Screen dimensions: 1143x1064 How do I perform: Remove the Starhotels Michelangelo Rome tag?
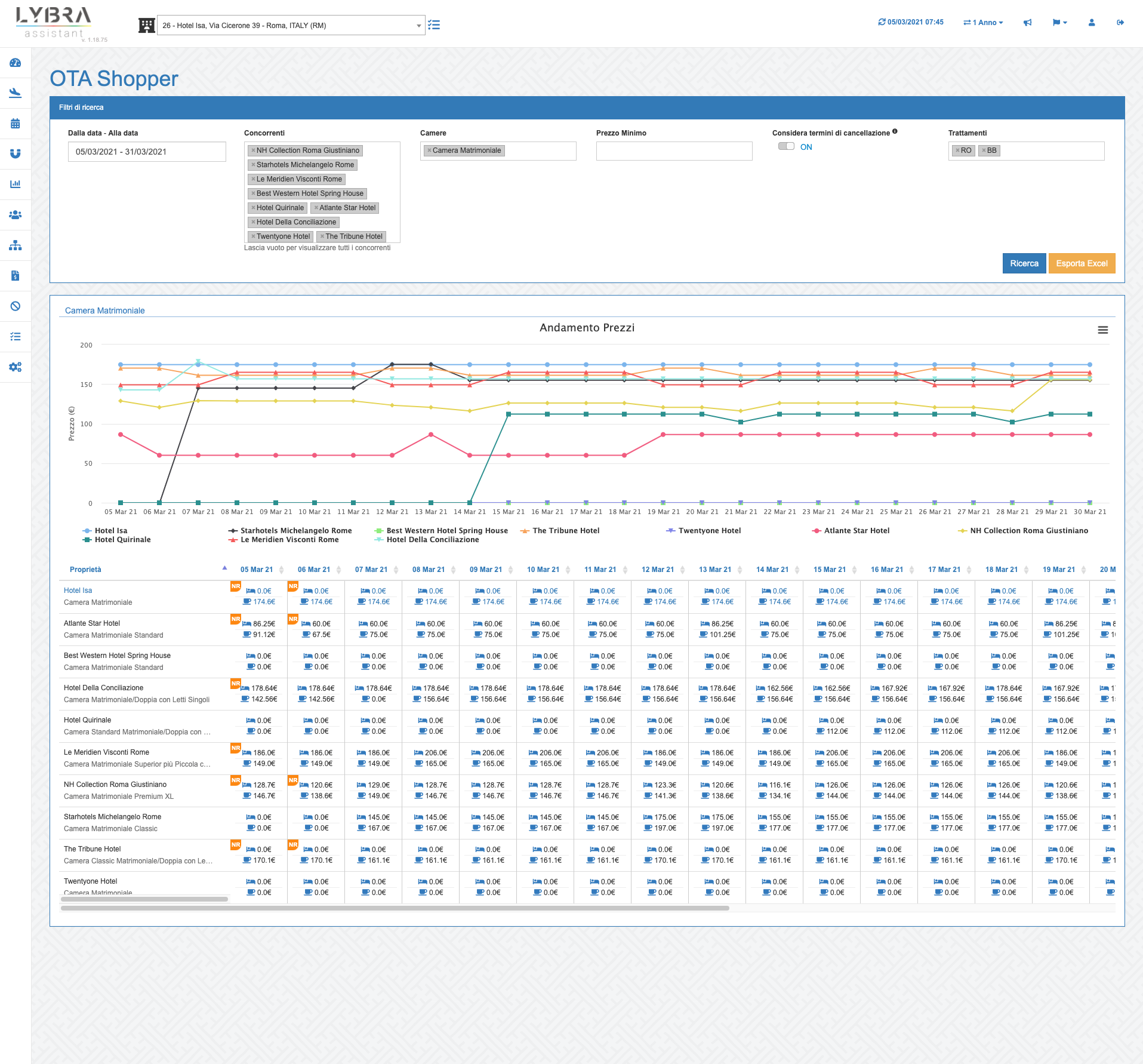[x=253, y=165]
